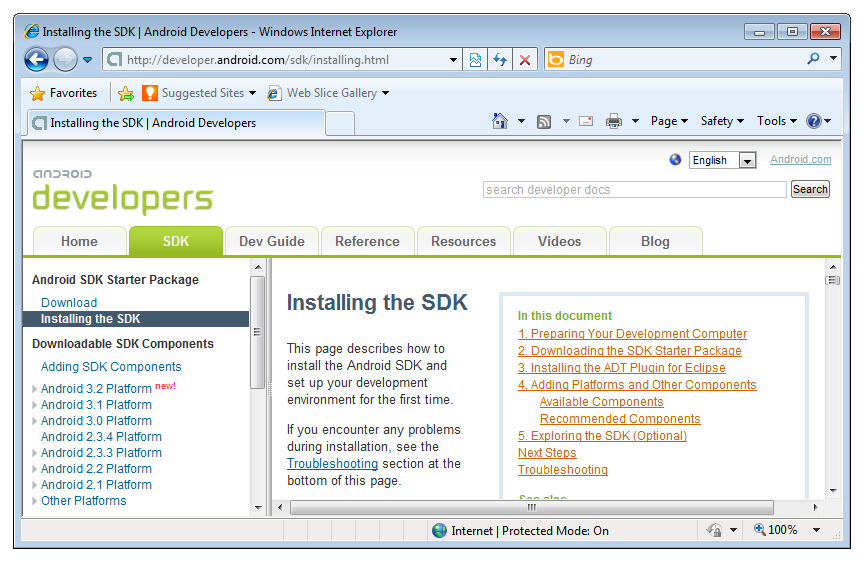Click the Search button
864x563 pixels.
pos(810,189)
